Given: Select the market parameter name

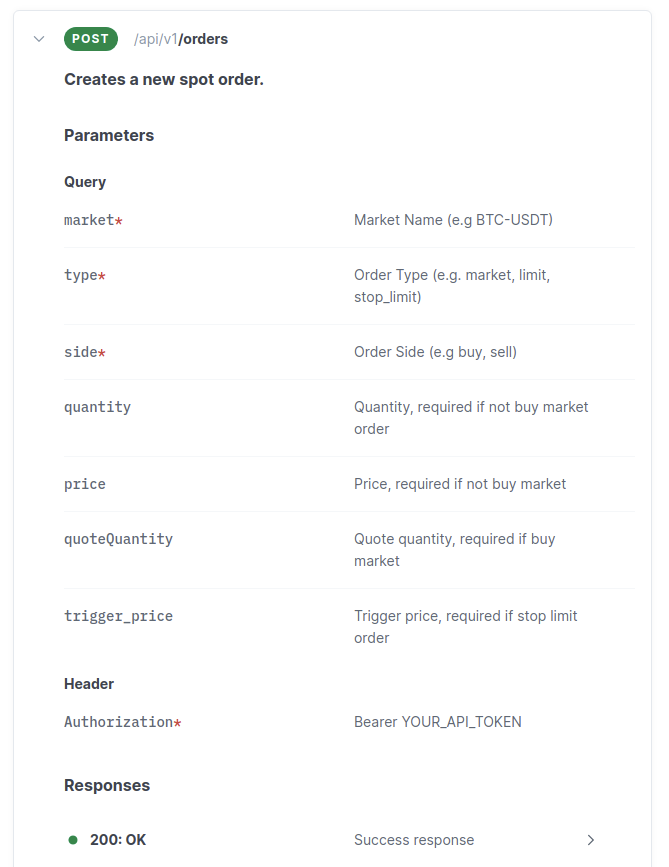Looking at the screenshot, I should (x=89, y=220).
